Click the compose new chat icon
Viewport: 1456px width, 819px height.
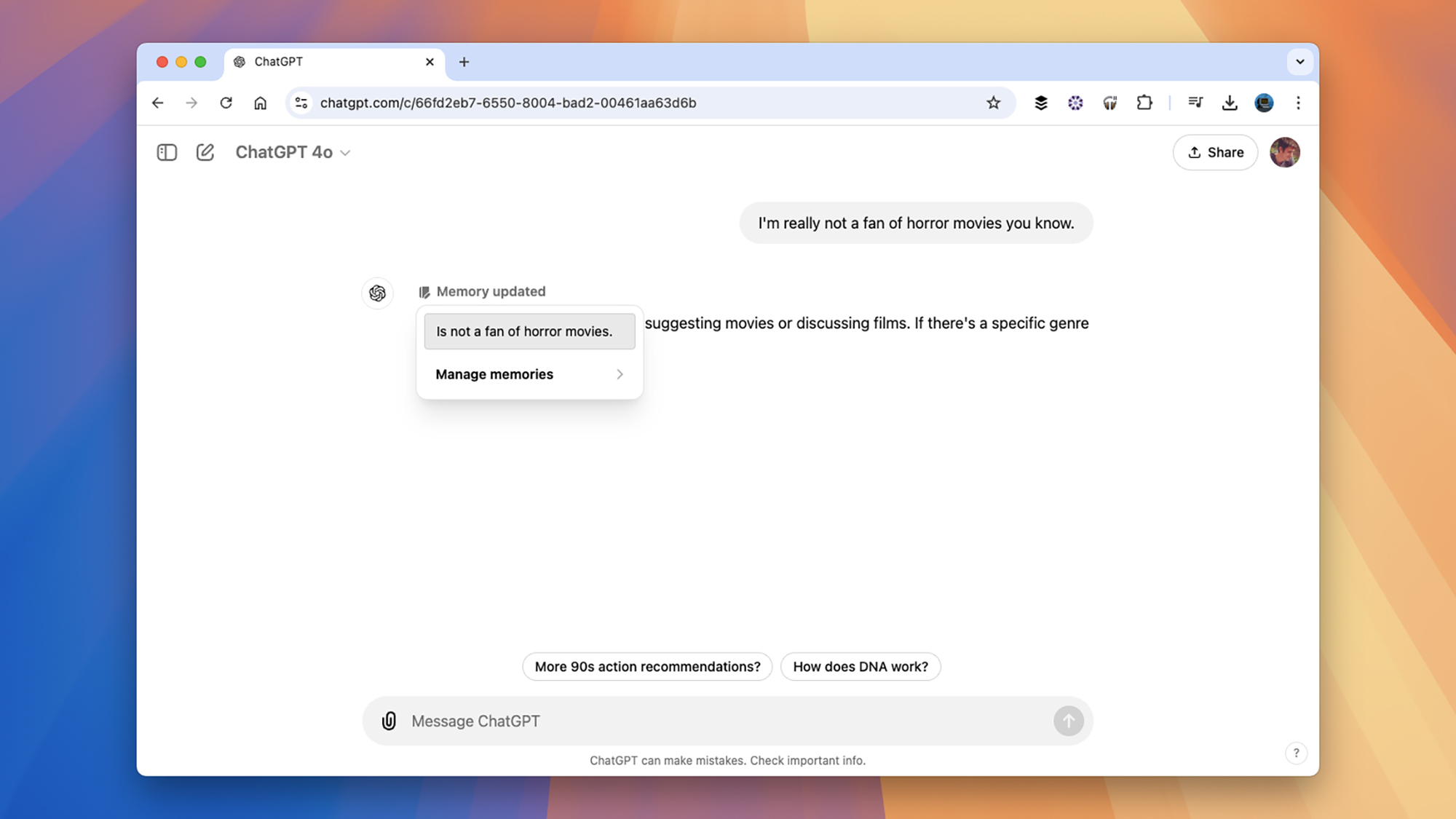click(205, 152)
